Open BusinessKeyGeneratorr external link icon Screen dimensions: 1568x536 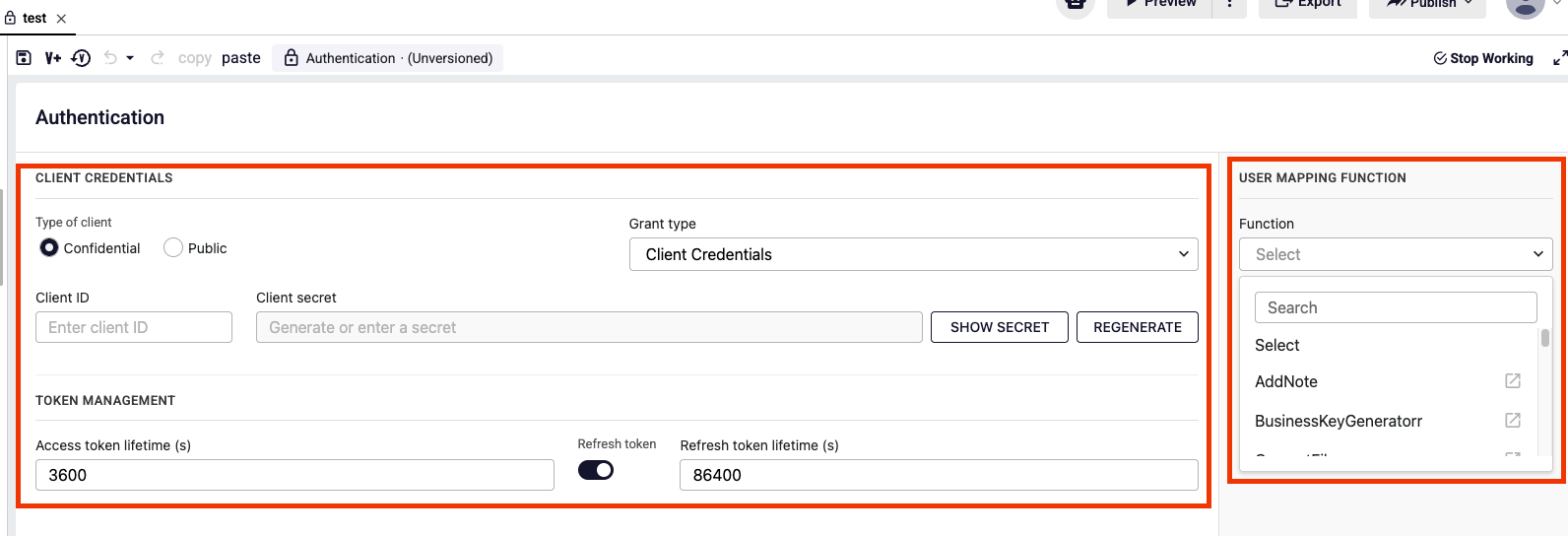coord(1513,421)
